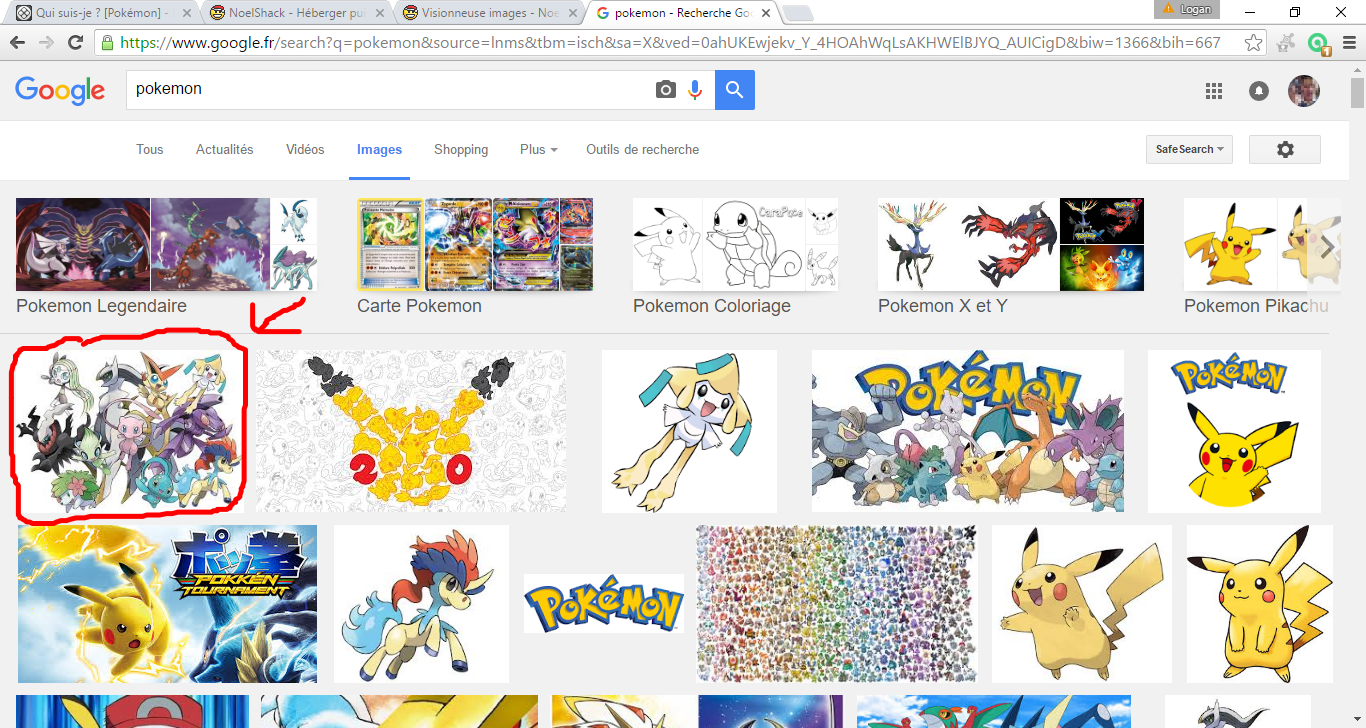Click inside the pokemon search box

[x=390, y=89]
